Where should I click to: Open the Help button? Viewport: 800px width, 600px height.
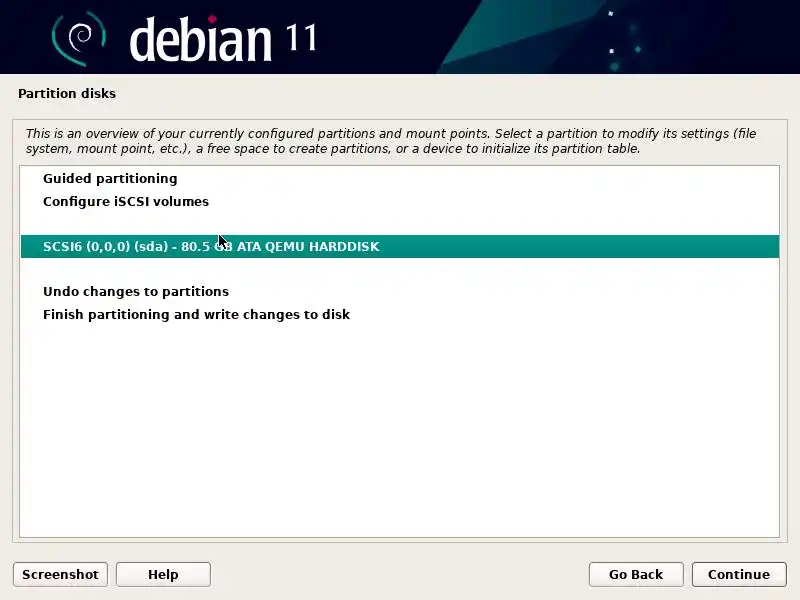click(x=163, y=574)
